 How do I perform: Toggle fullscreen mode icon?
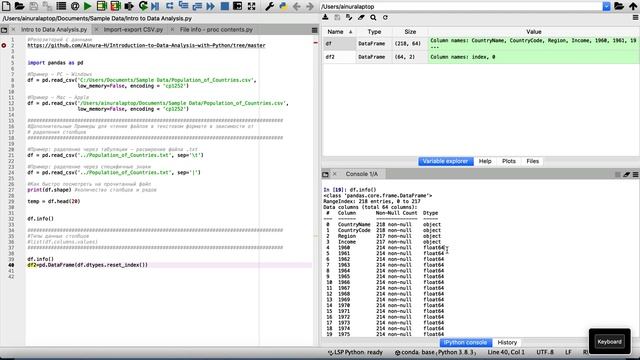pyautogui.click(x=251, y=6)
